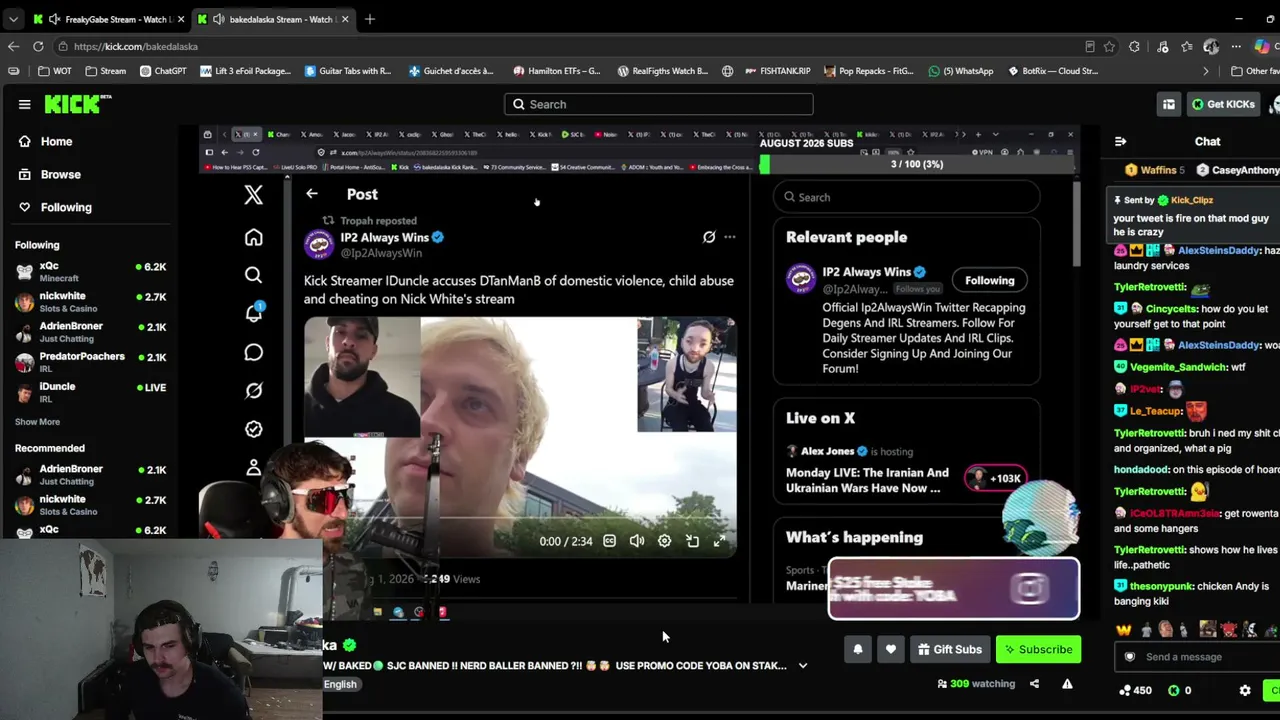Share the stream via share icon
1280x720 pixels.
(x=1034, y=684)
